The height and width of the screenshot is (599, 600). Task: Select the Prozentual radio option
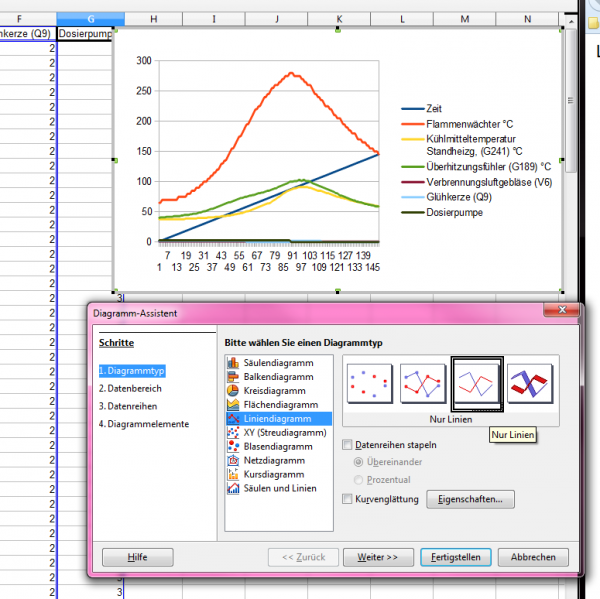(x=358, y=480)
